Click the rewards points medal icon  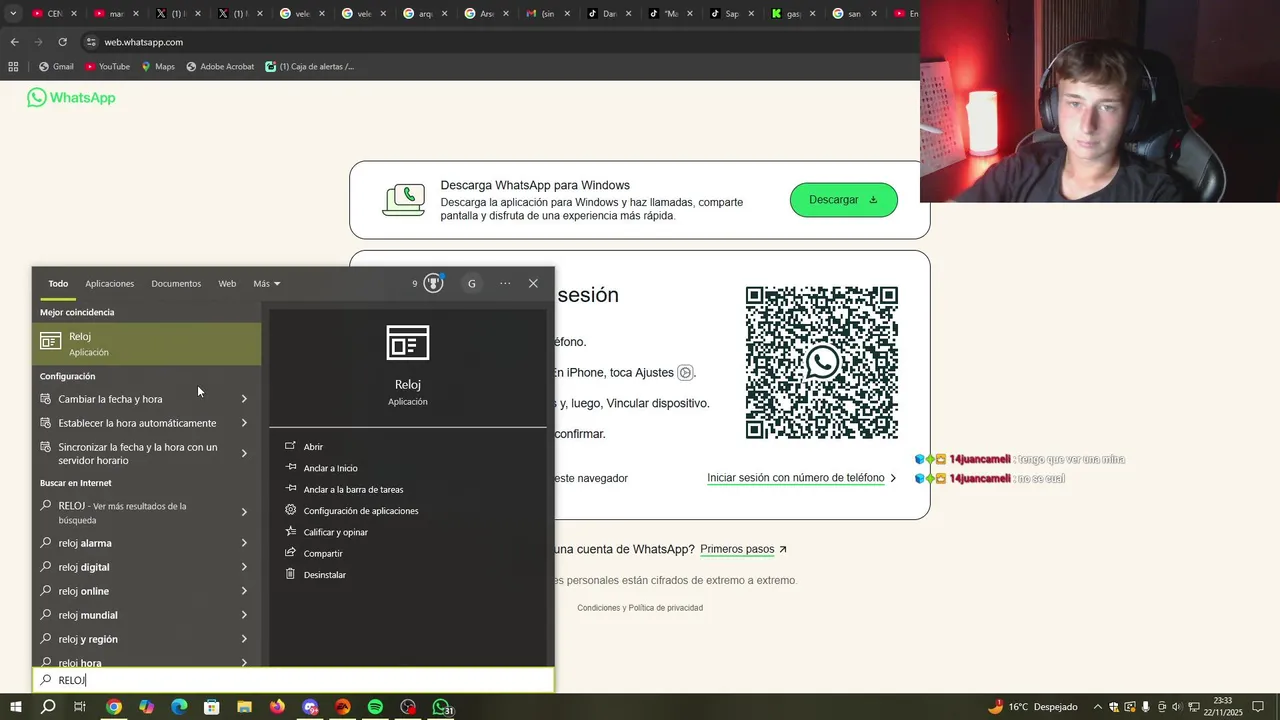click(433, 283)
